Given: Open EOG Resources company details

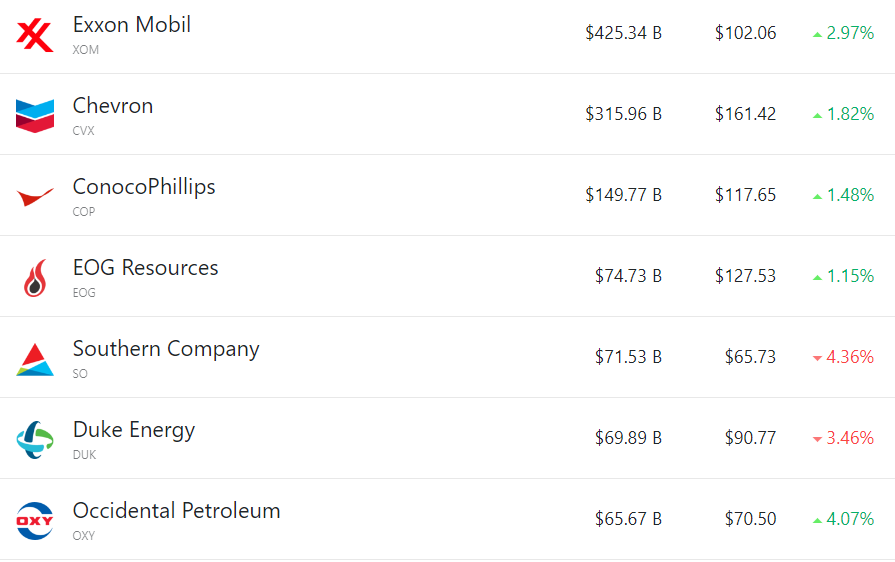Looking at the screenshot, I should coord(145,268).
